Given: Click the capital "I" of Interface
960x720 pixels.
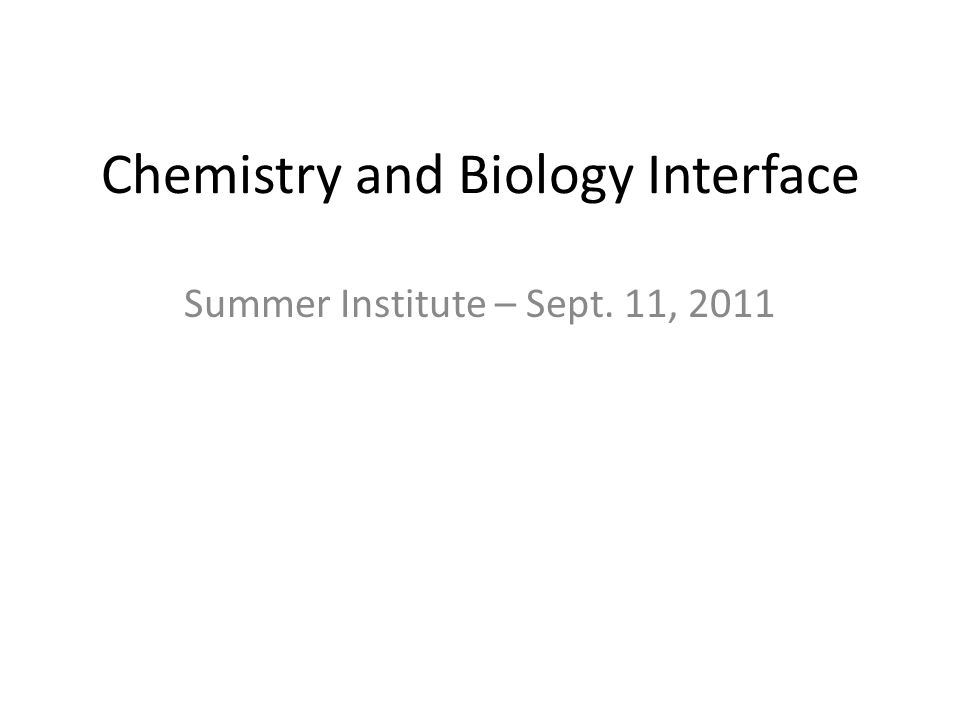Looking at the screenshot, I should click(x=654, y=176).
